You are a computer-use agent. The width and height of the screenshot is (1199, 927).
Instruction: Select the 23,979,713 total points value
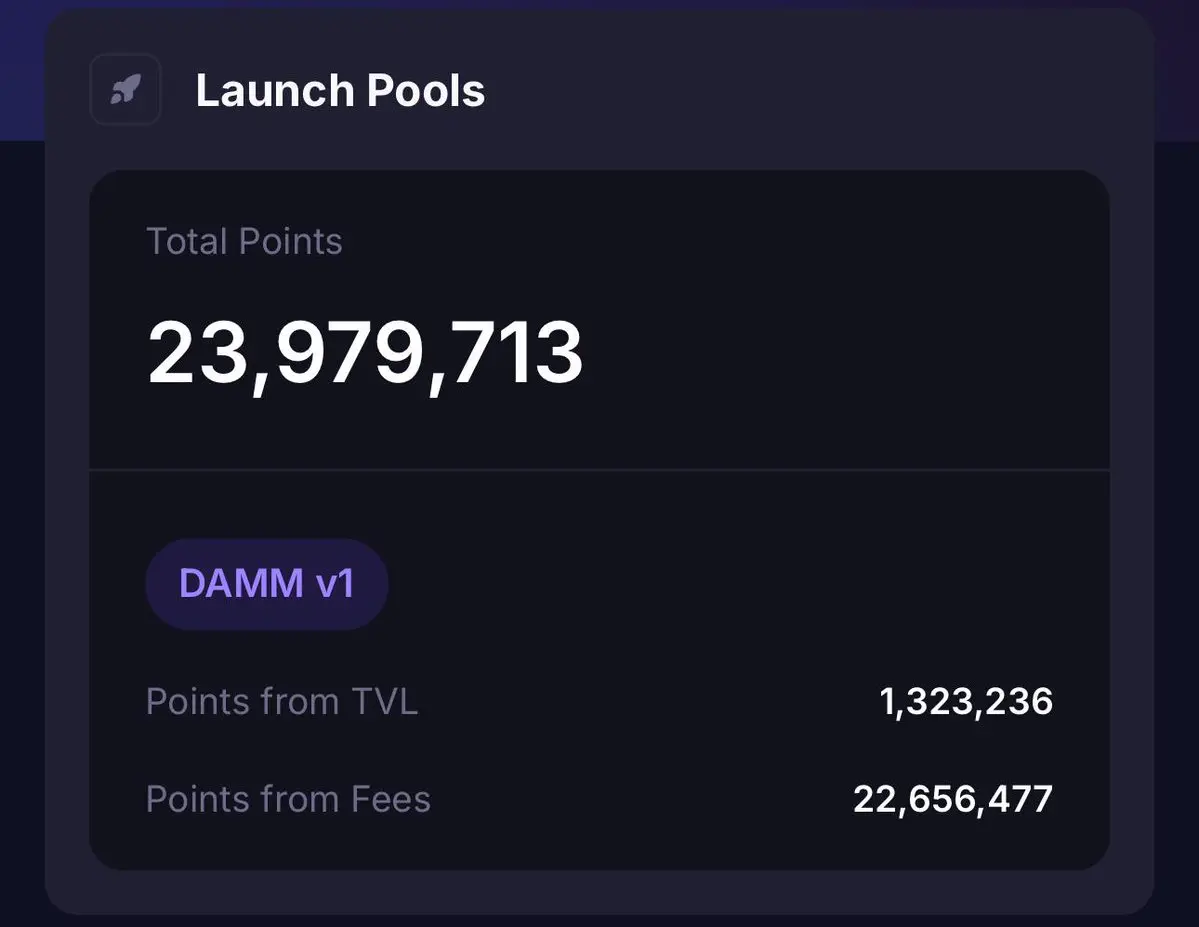[365, 353]
